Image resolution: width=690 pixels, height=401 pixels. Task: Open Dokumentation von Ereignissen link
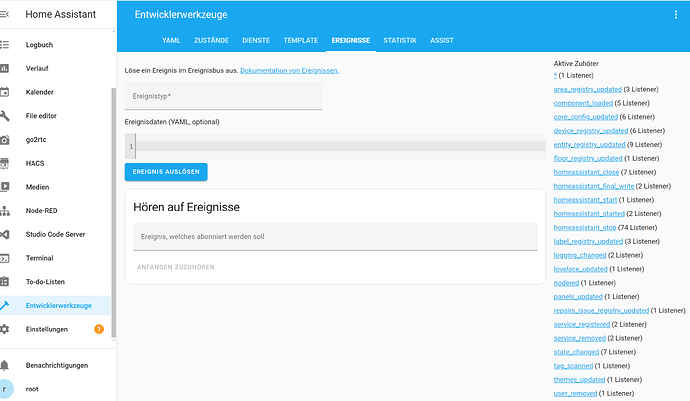289,70
